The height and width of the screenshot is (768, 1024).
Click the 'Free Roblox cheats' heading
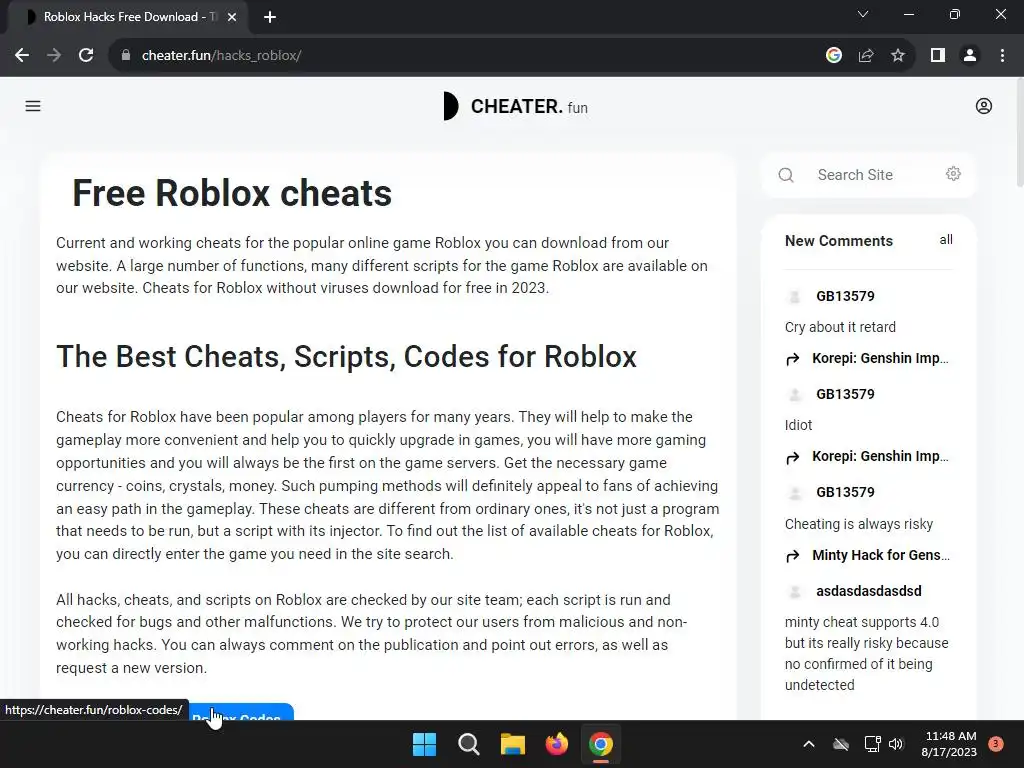point(232,193)
